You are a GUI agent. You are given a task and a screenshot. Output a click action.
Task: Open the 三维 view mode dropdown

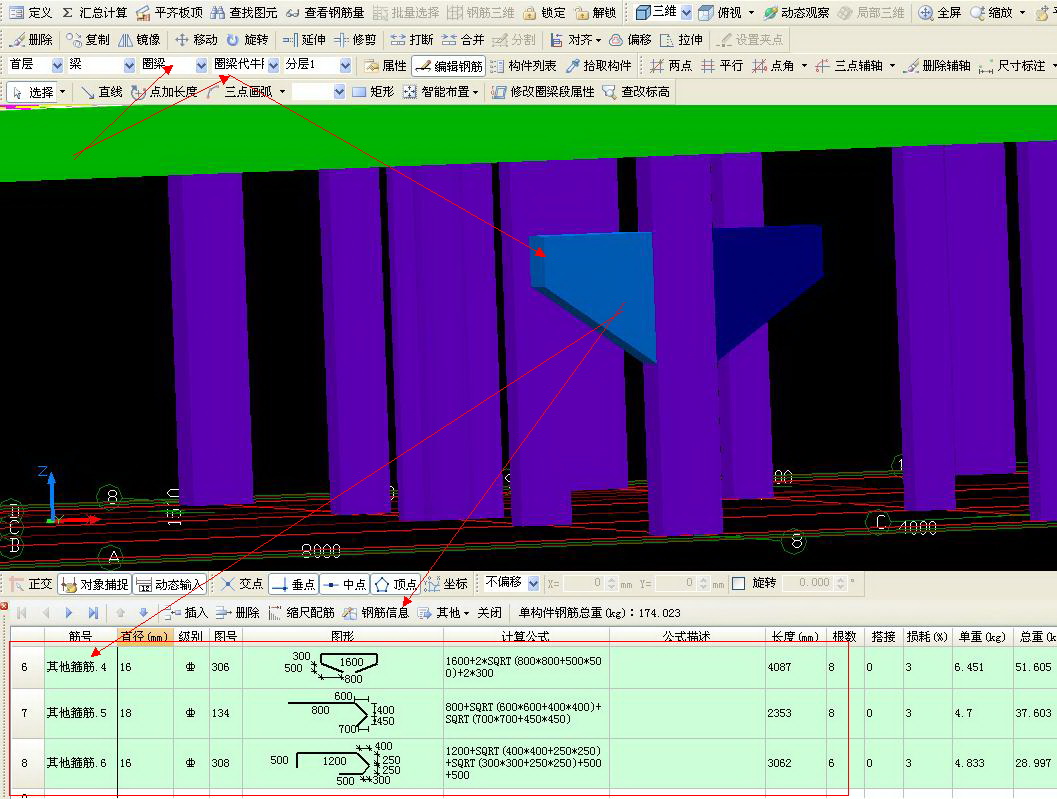point(686,12)
